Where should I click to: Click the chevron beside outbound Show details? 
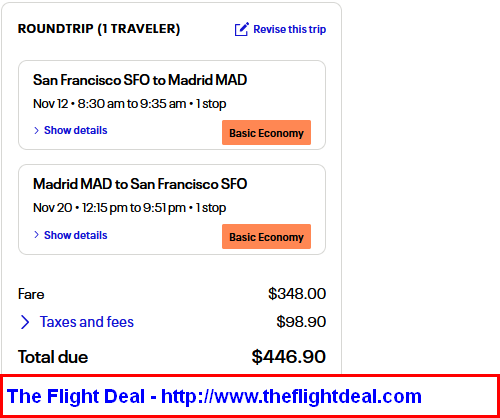click(37, 130)
